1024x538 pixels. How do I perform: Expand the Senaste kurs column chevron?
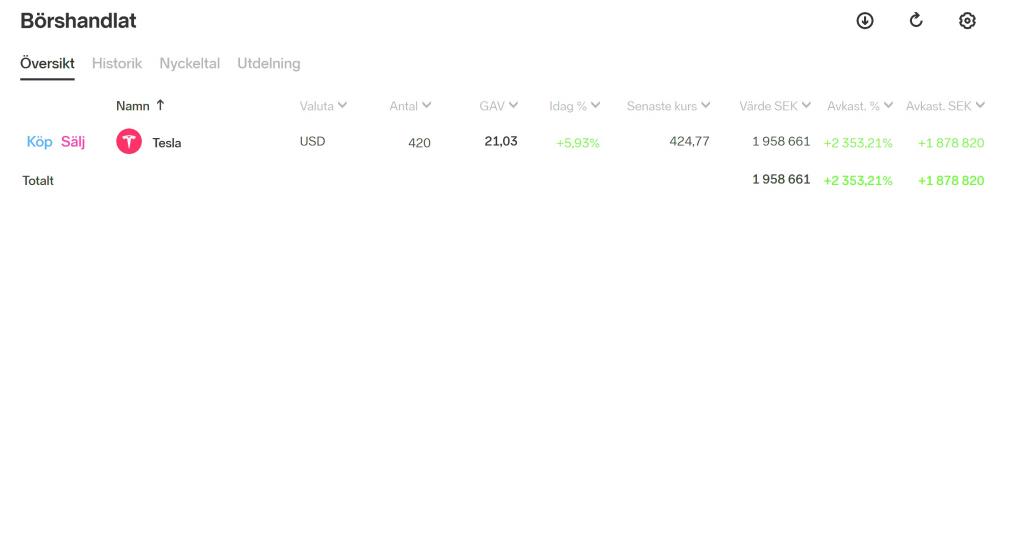(x=705, y=105)
